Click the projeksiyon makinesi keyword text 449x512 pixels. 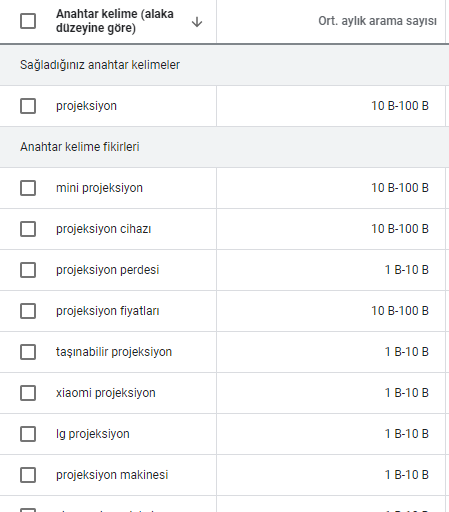(x=112, y=475)
